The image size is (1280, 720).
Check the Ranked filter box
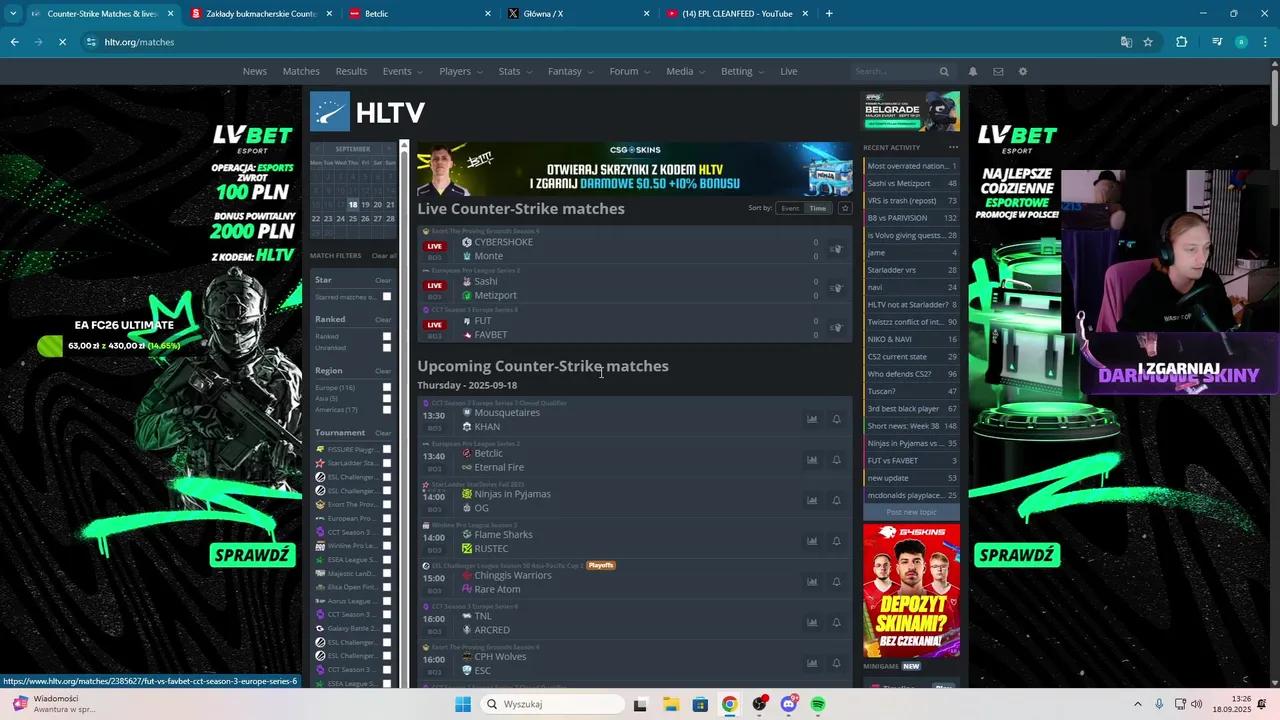point(387,337)
